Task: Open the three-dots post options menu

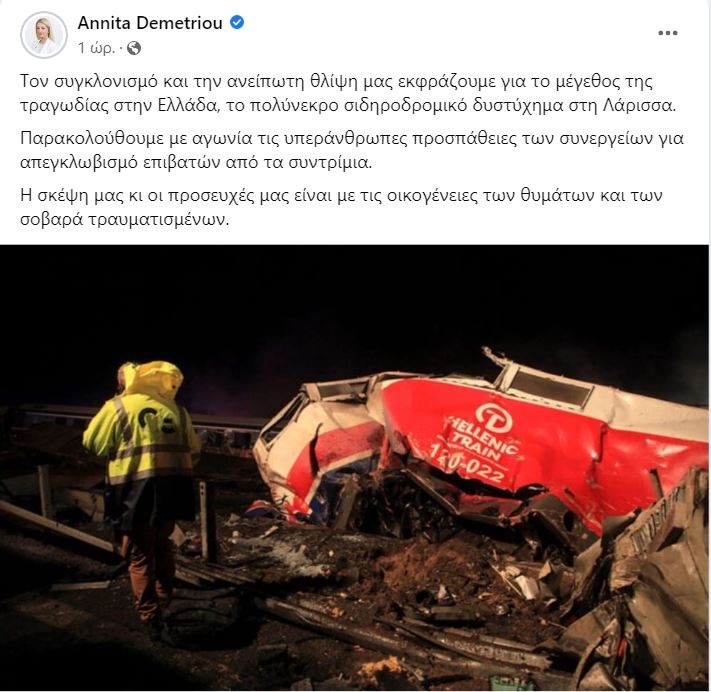Action: (667, 33)
